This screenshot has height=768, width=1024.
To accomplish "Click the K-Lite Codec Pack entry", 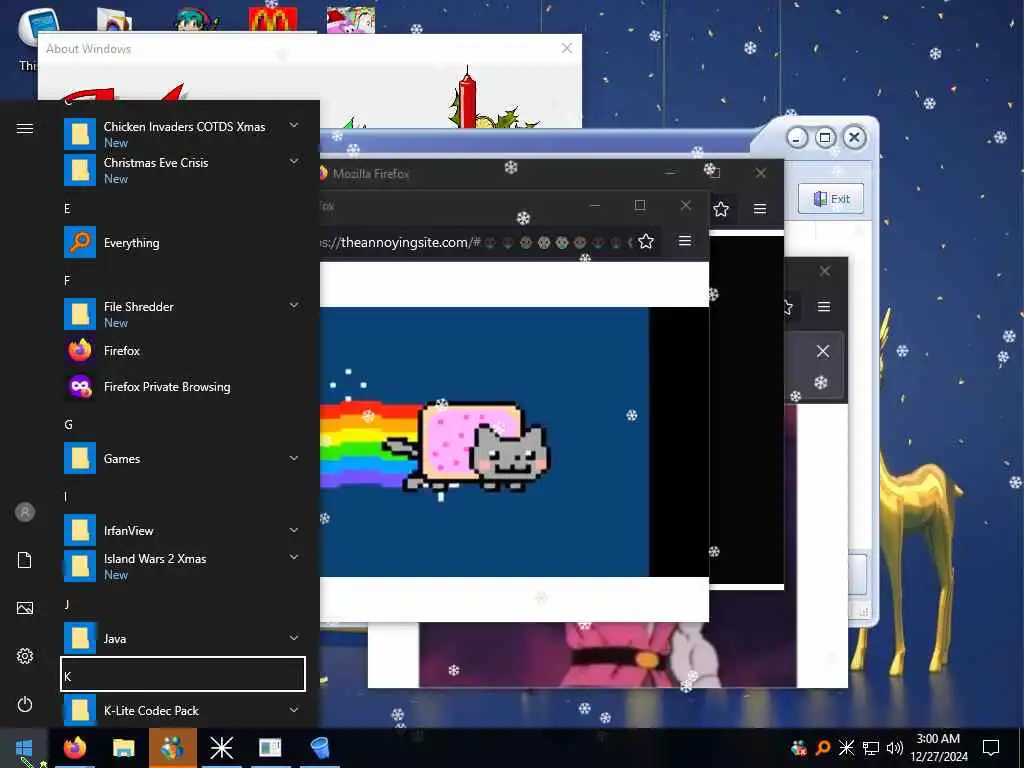I will [183, 710].
